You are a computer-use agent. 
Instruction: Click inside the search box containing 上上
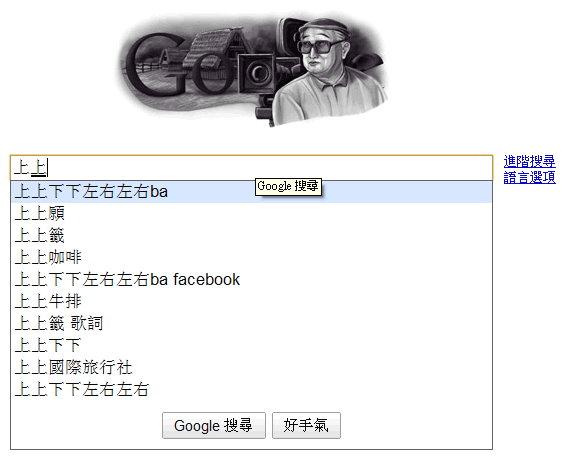tap(252, 168)
